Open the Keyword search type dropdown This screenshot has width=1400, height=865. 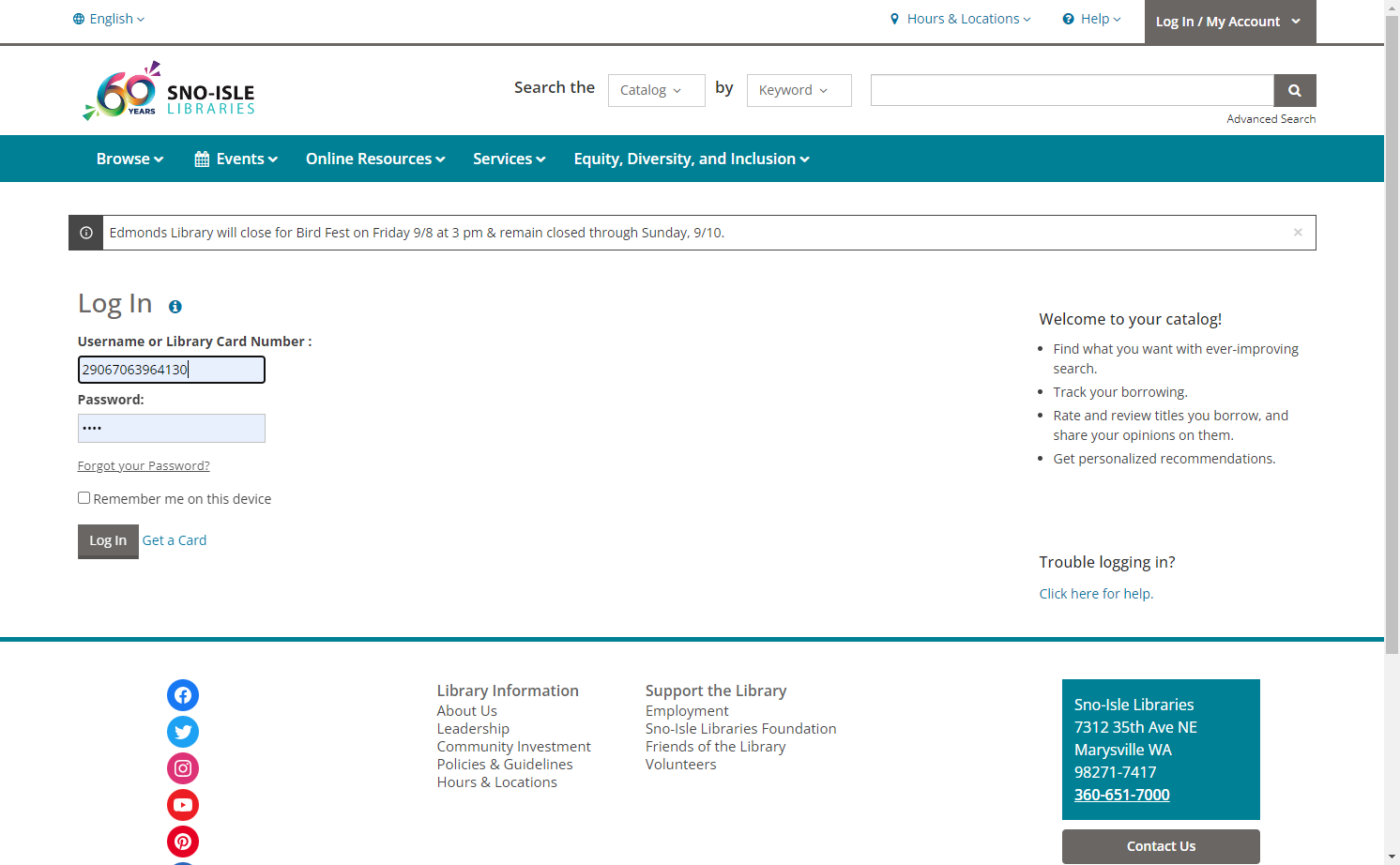click(x=799, y=90)
